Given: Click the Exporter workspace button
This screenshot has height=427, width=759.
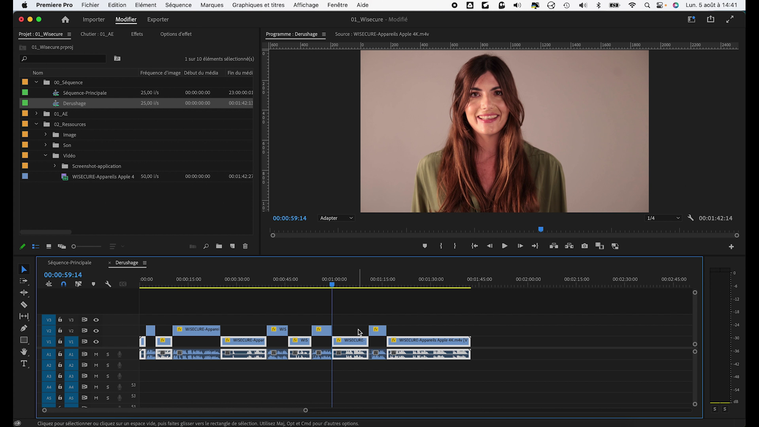Looking at the screenshot, I should click(158, 19).
